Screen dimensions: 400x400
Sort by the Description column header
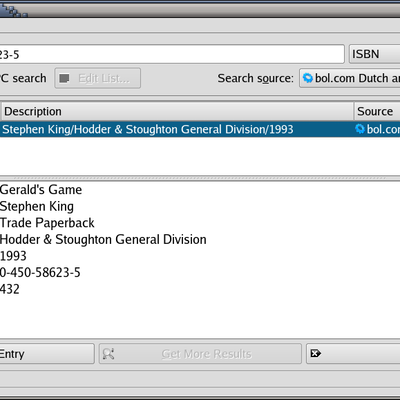177,111
